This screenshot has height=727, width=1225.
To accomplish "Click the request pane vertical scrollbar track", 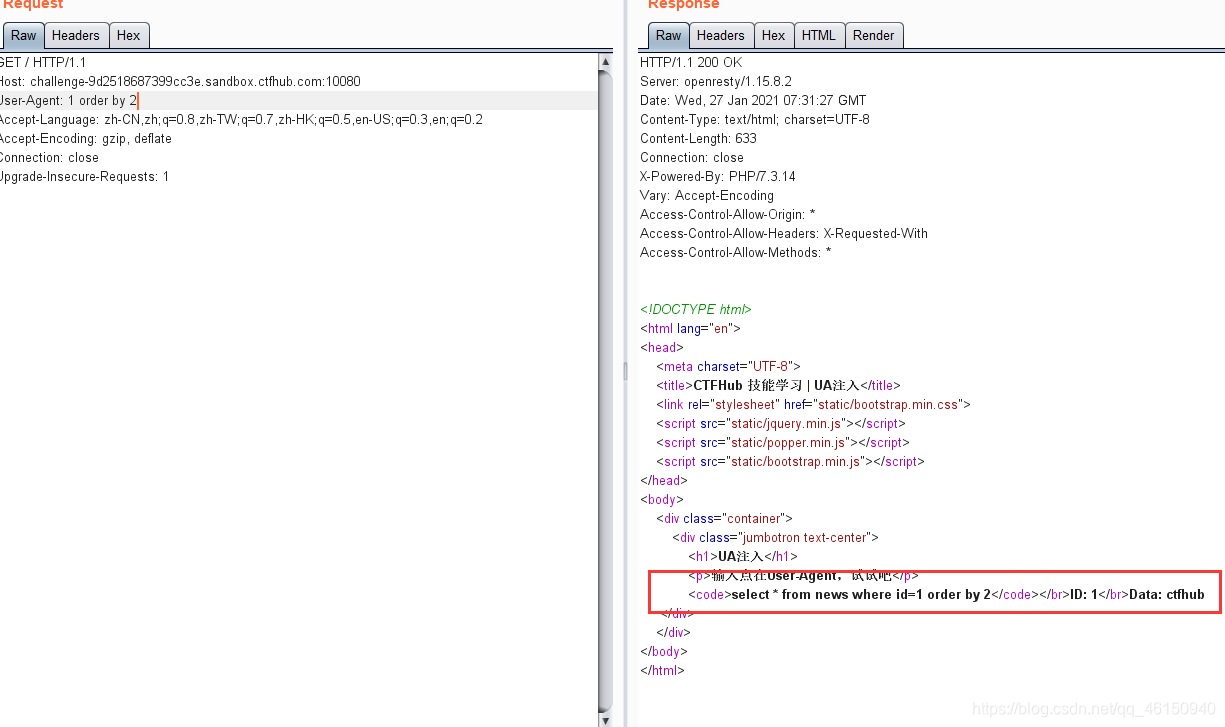I will pyautogui.click(x=606, y=390).
